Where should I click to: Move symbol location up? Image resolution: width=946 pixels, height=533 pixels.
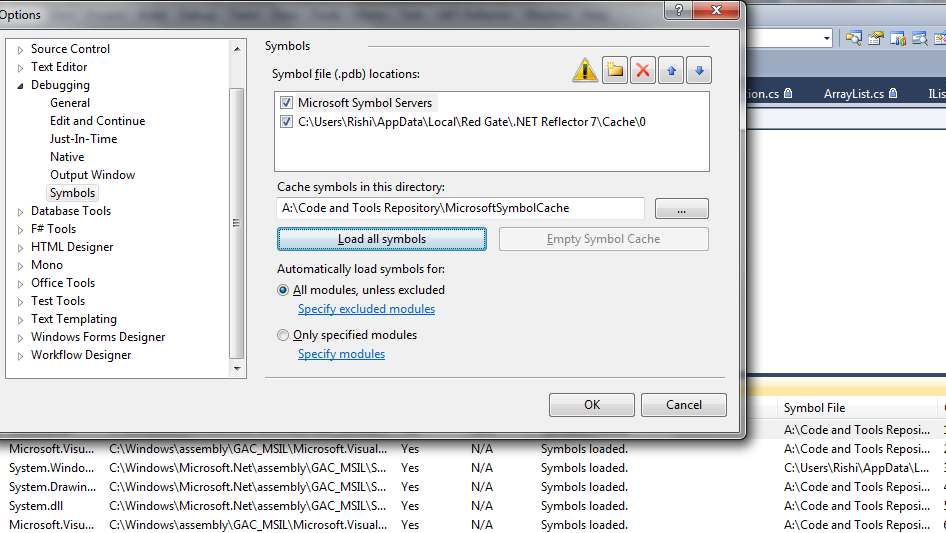[x=671, y=71]
